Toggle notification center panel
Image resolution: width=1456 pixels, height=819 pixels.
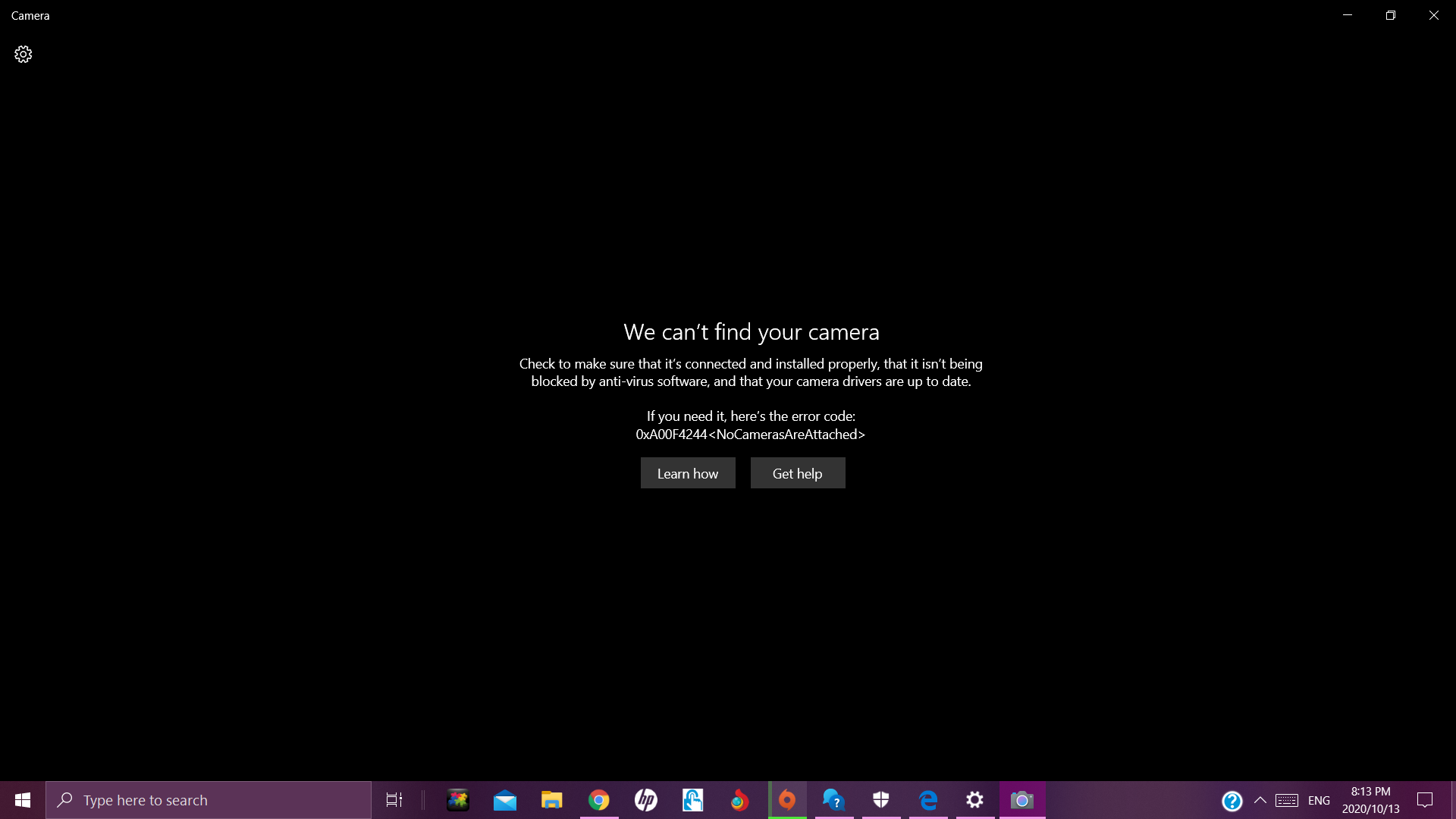(1424, 799)
